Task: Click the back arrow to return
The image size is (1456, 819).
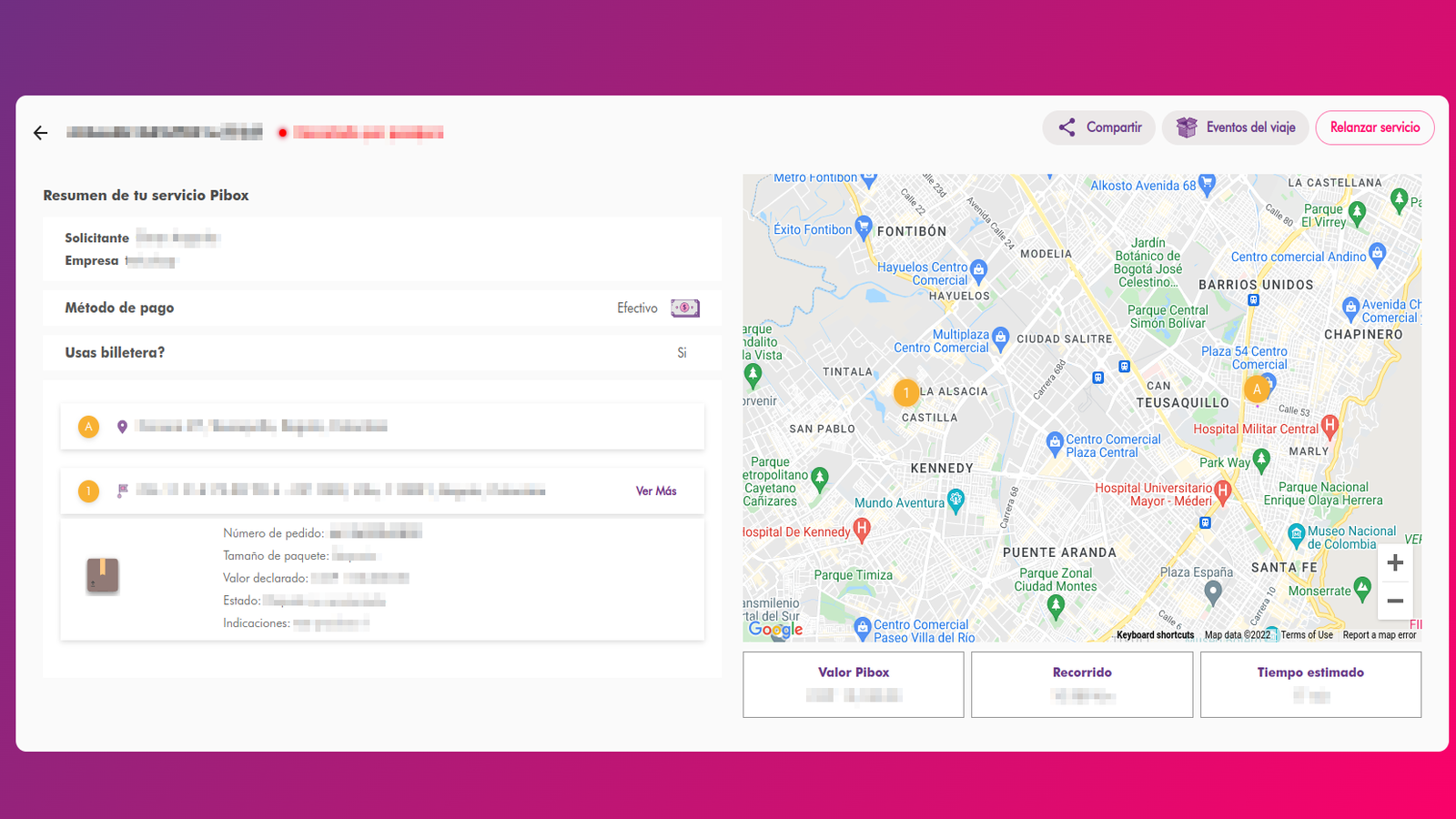Action: [x=40, y=132]
